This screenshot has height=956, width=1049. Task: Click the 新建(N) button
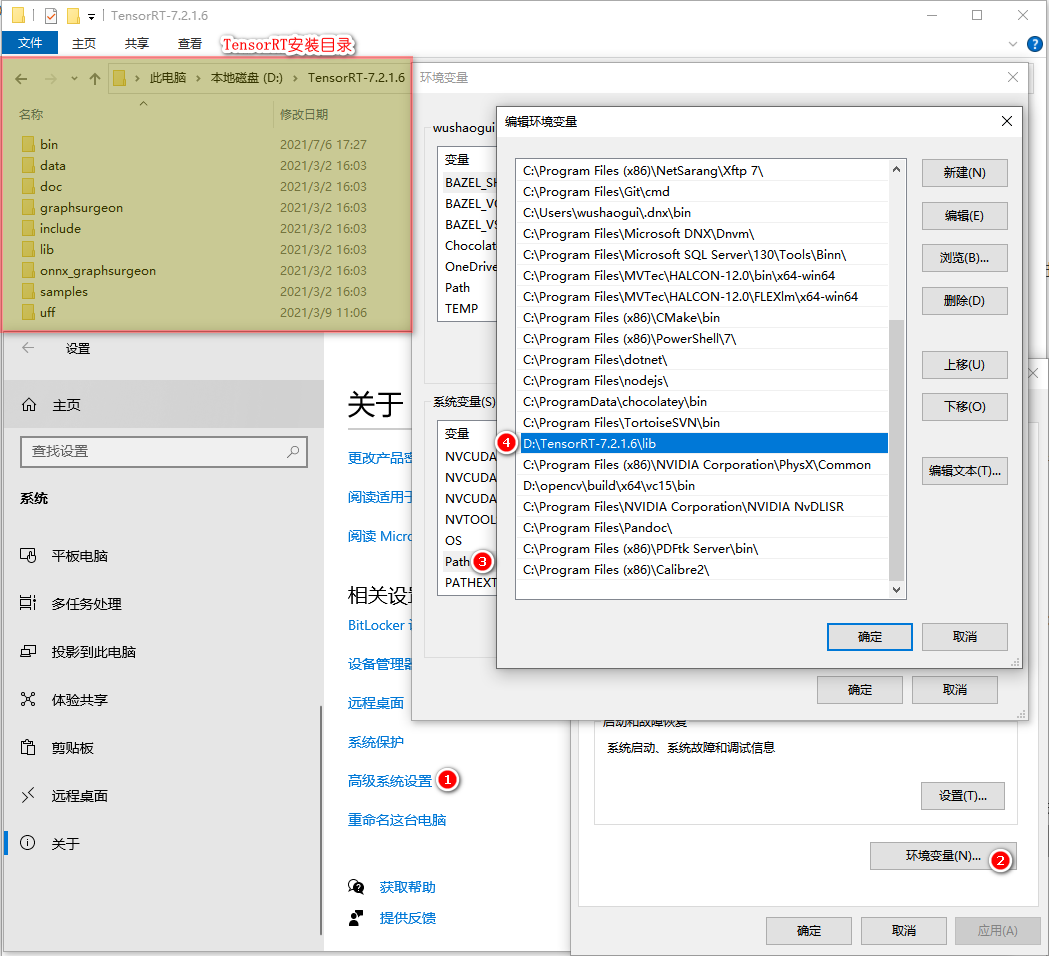click(964, 173)
